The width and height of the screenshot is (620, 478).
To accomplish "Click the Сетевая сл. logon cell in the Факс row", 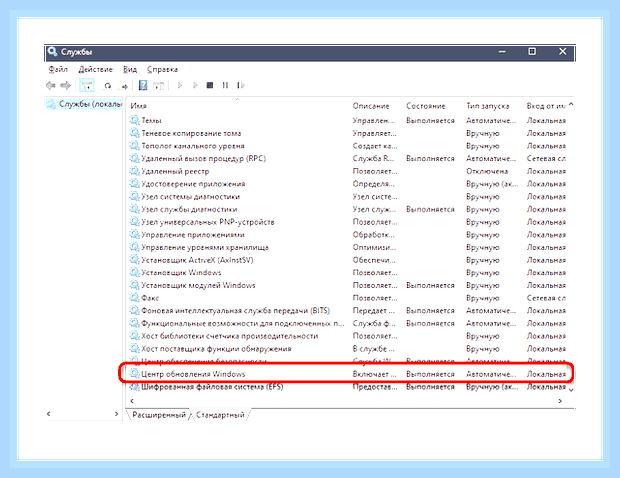I will click(546, 298).
